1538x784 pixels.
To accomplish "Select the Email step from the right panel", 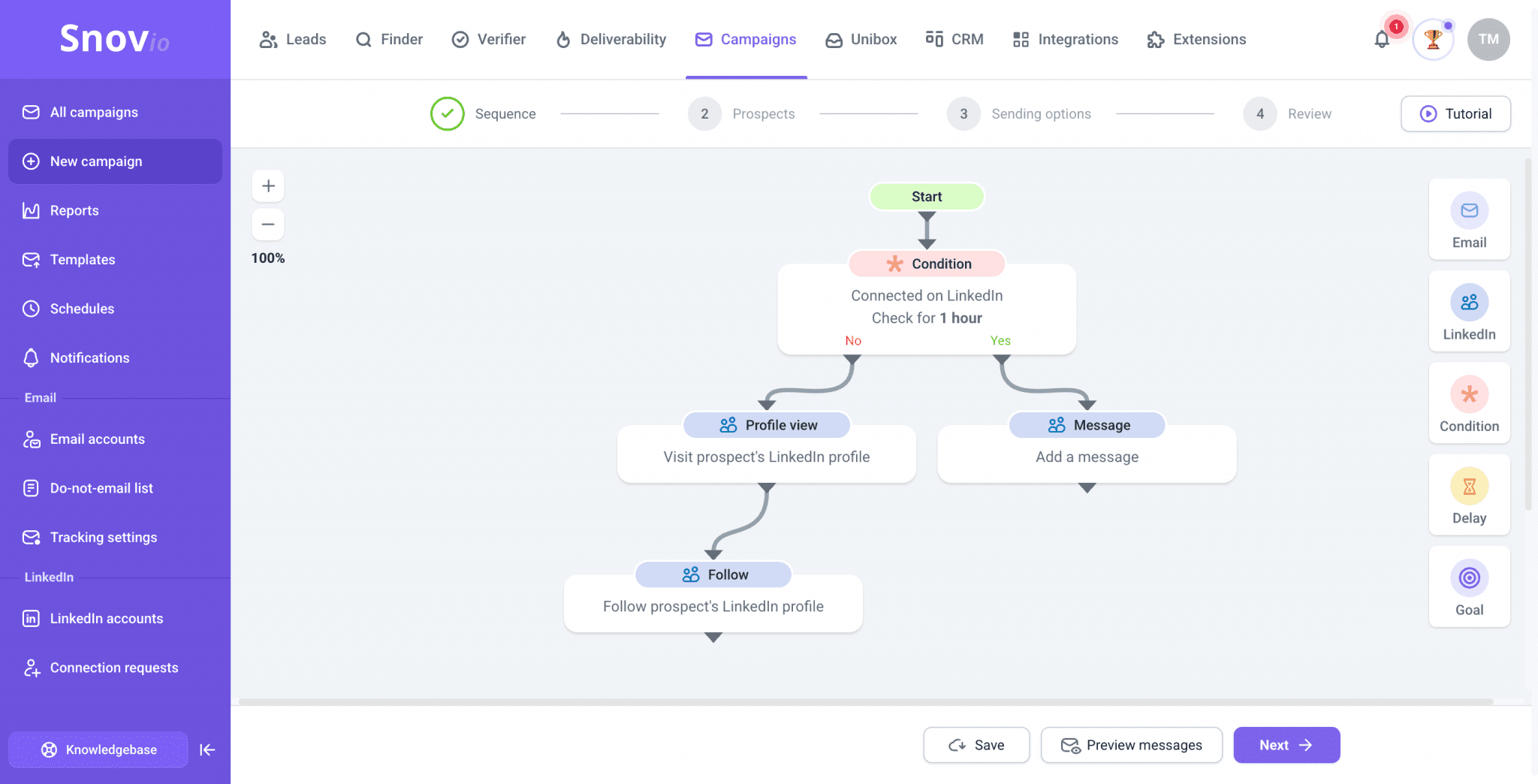I will [x=1468, y=219].
